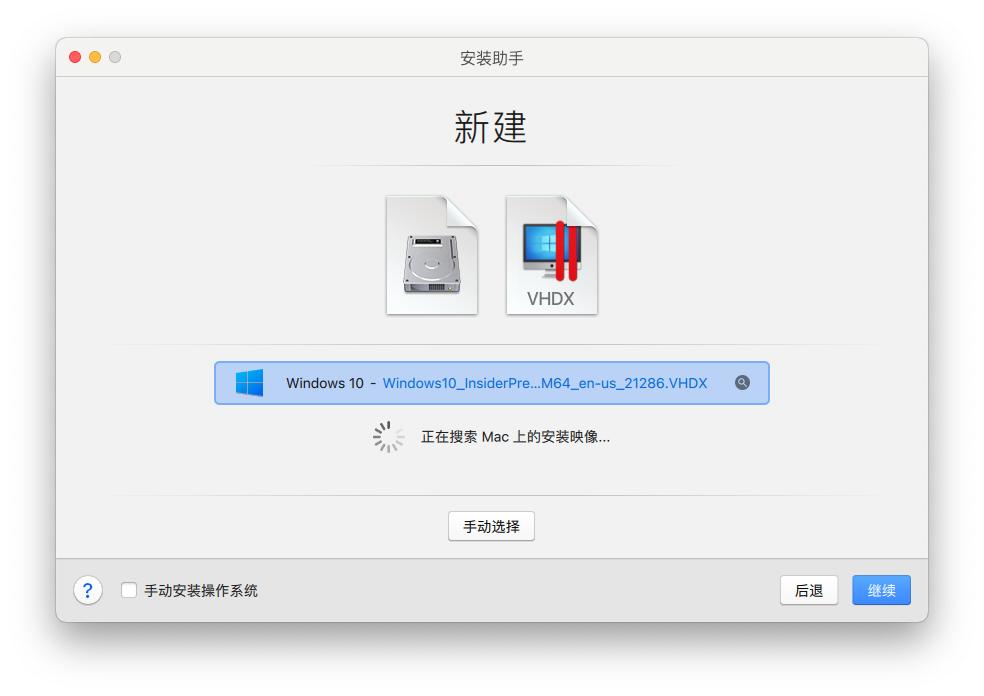Click the 'Windows 10' label in the row
Screen dimensions: 984x696
(x=324, y=383)
